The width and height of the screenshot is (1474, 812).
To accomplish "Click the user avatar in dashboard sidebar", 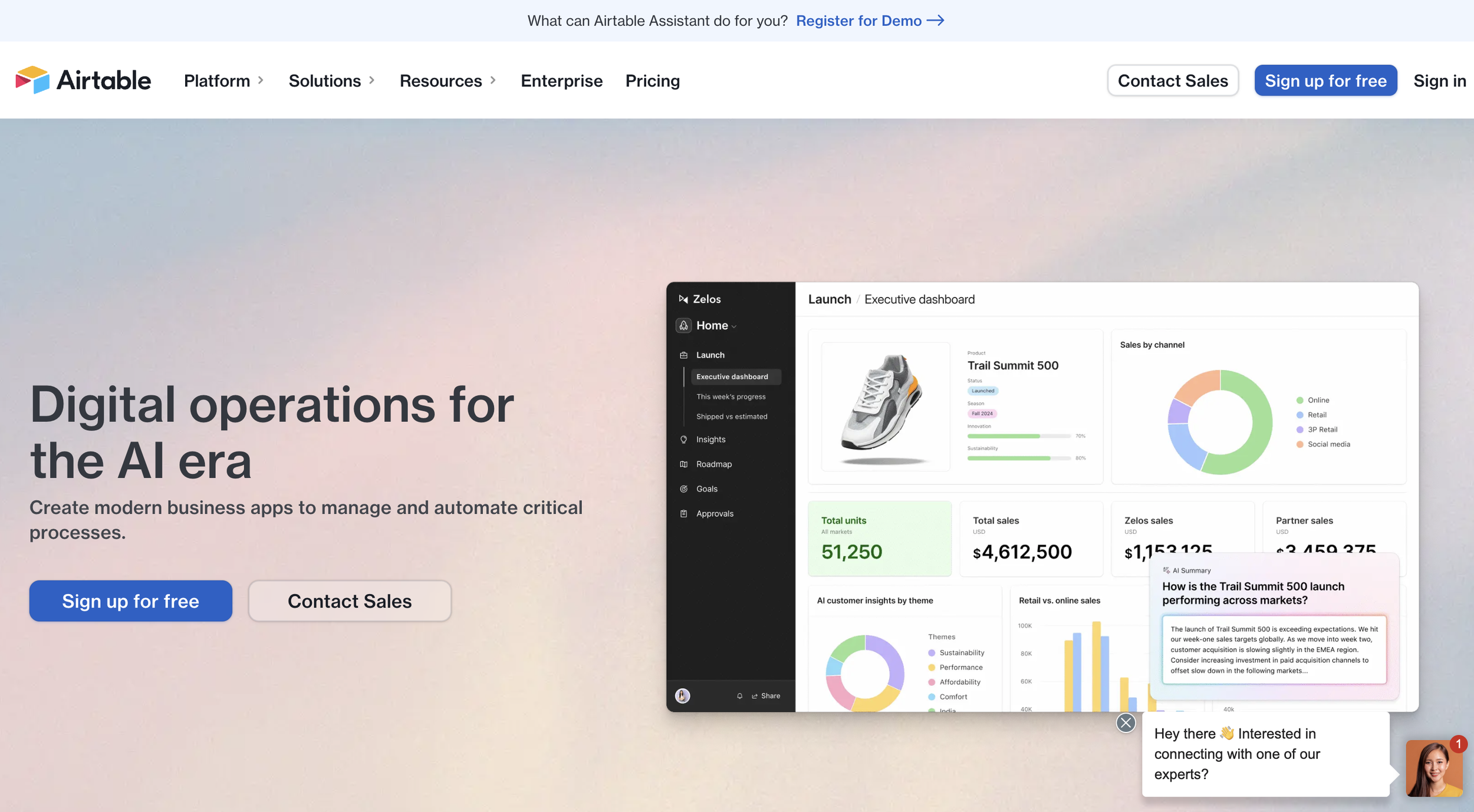I will (x=682, y=696).
